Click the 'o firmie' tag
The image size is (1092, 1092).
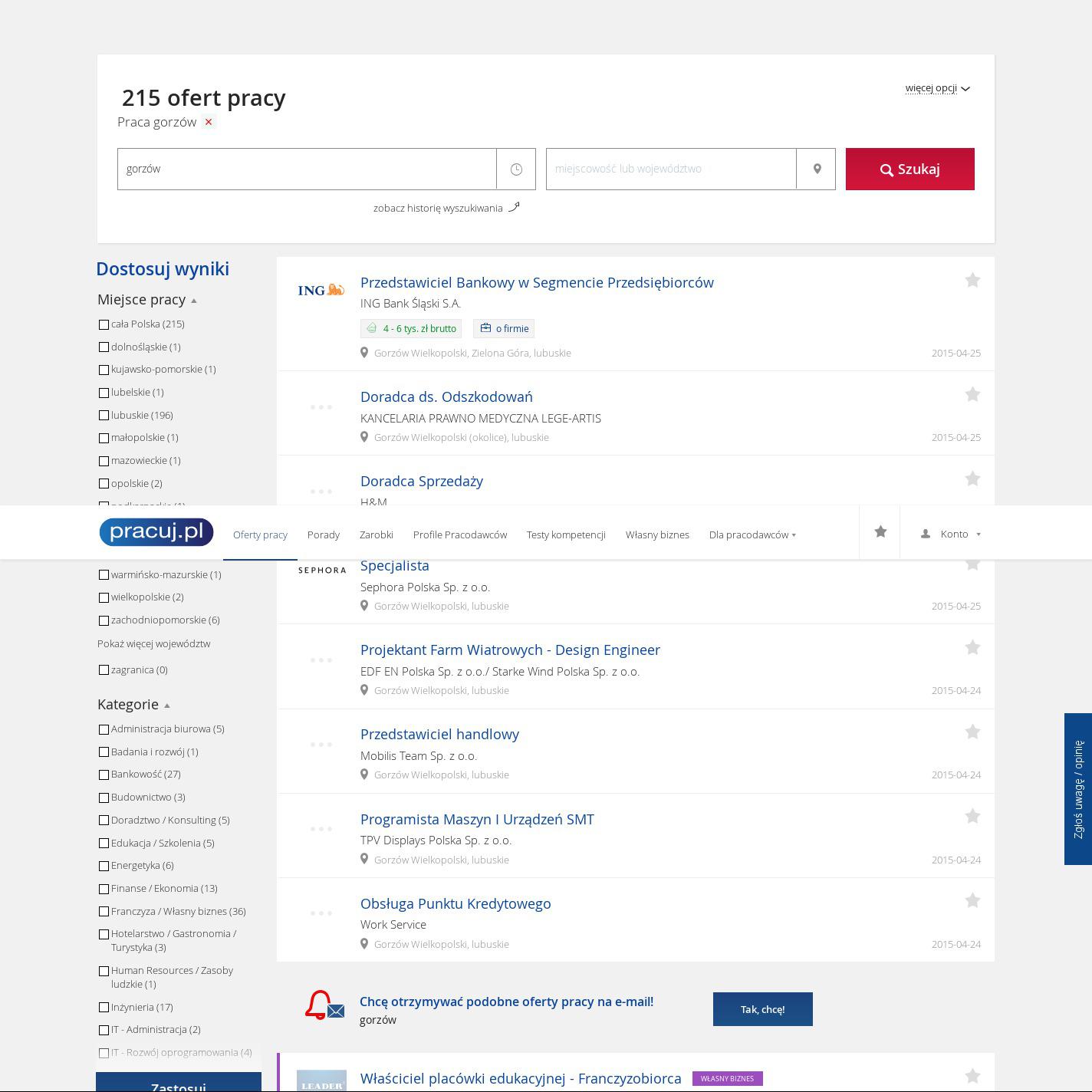504,328
